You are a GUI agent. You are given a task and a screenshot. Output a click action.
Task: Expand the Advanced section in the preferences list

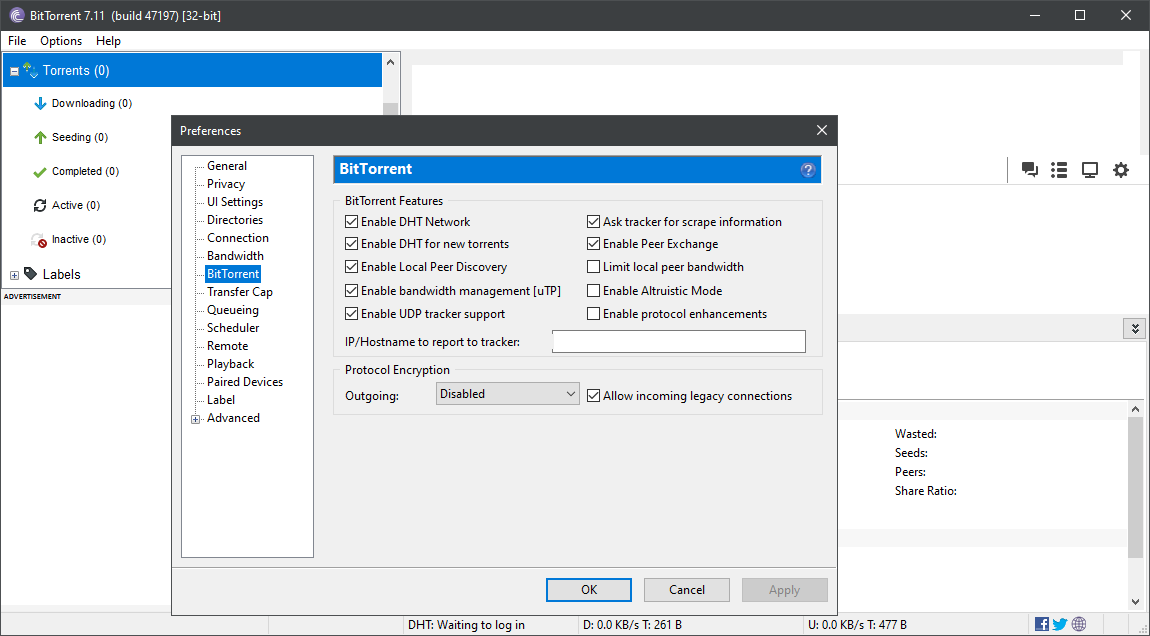196,418
